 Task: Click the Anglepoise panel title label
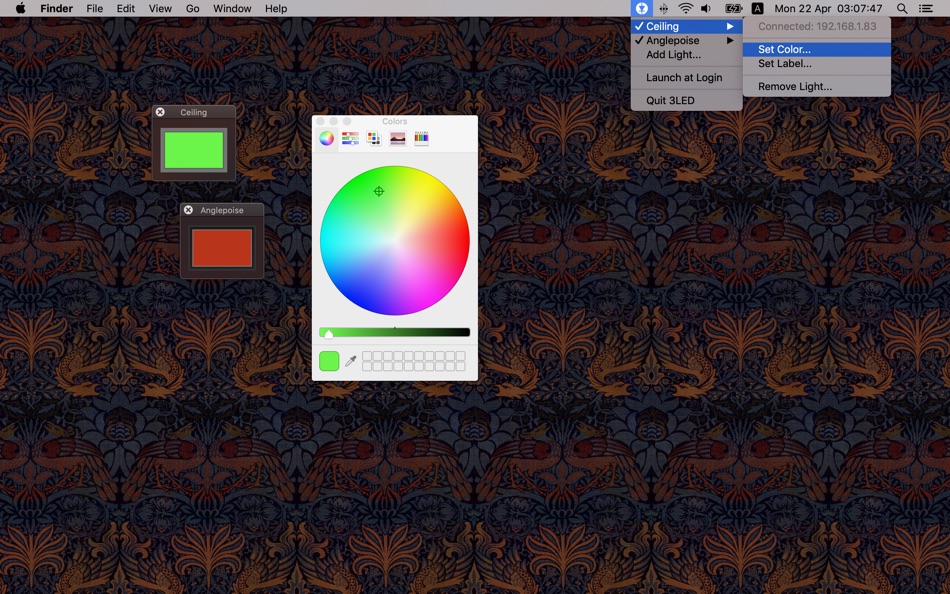(x=222, y=210)
